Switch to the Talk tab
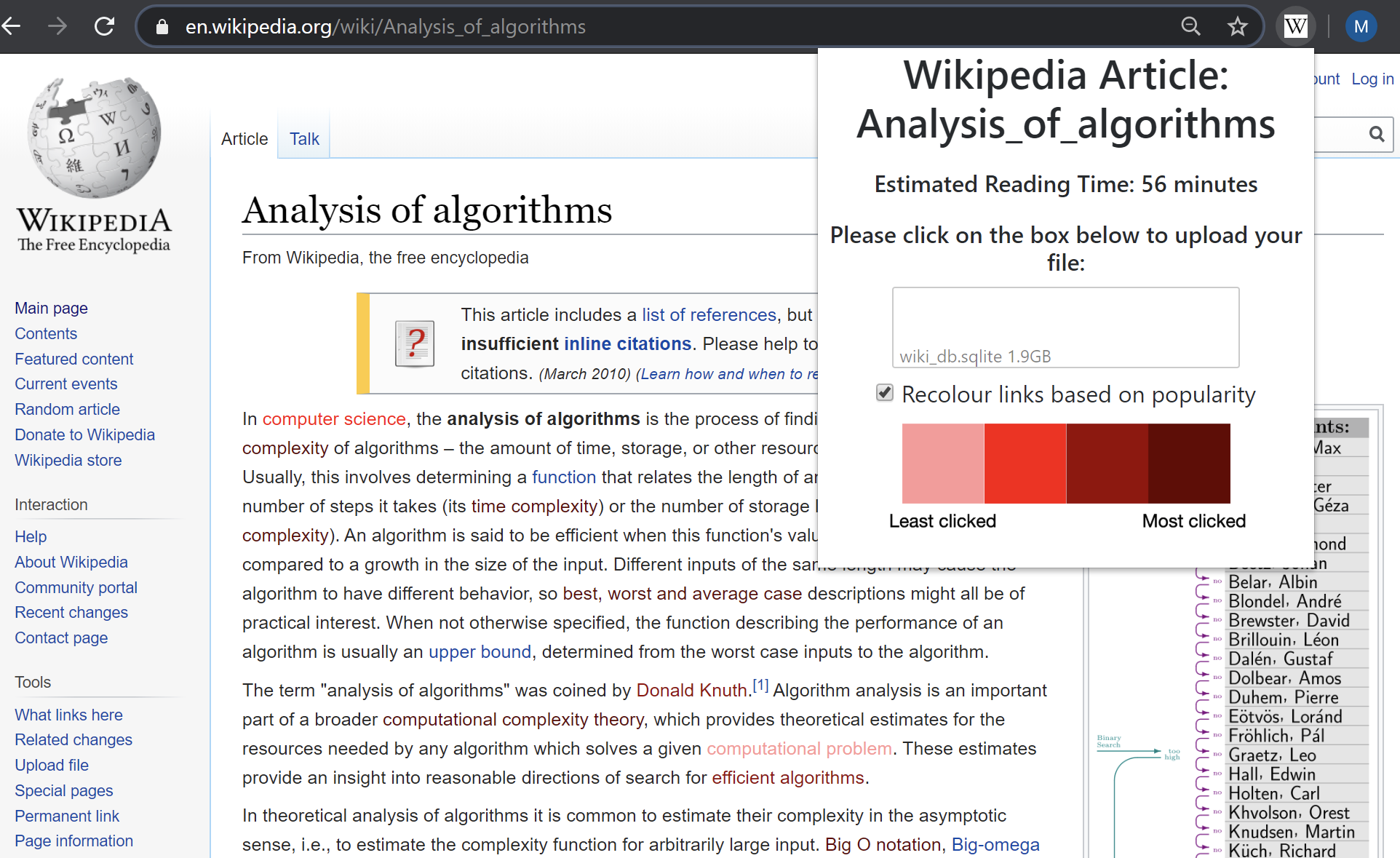Screen dimensions: 1400x858 point(303,138)
